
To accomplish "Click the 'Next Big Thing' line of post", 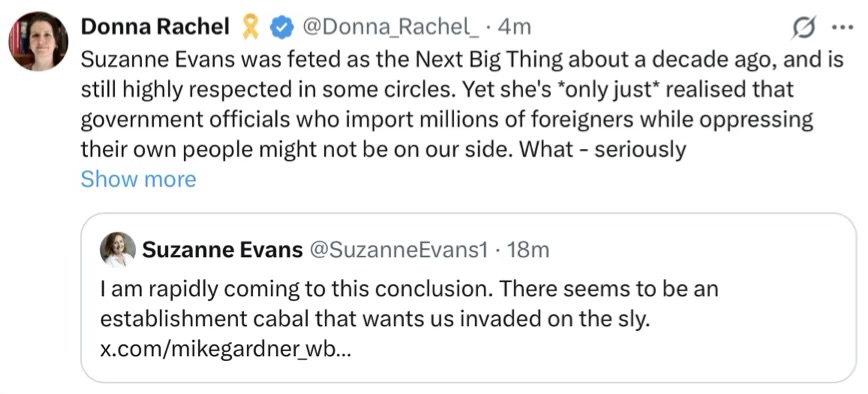I will (x=462, y=60).
